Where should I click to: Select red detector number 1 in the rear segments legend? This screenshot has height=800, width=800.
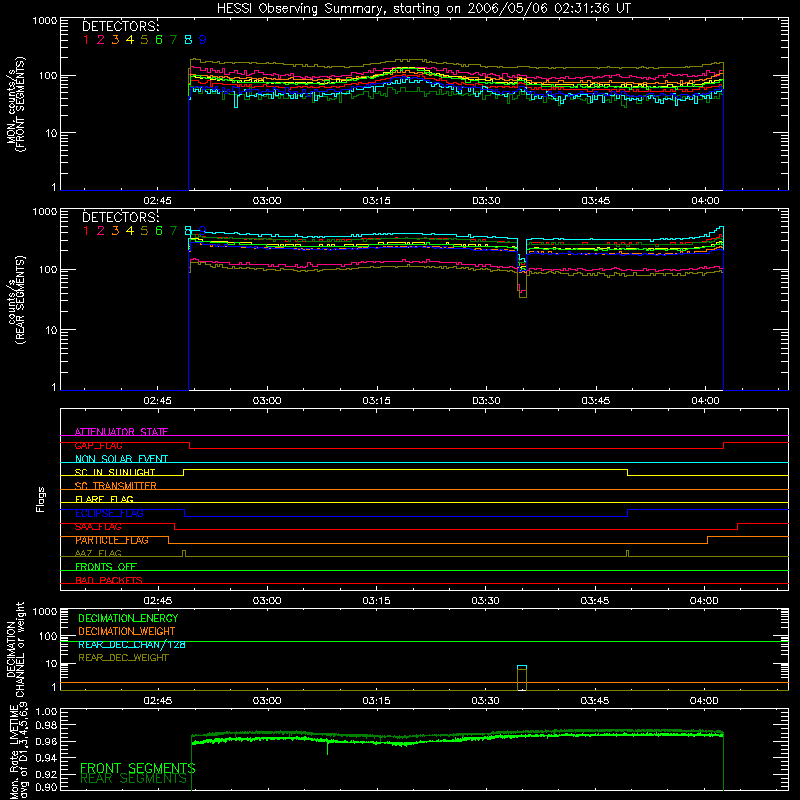[x=86, y=231]
